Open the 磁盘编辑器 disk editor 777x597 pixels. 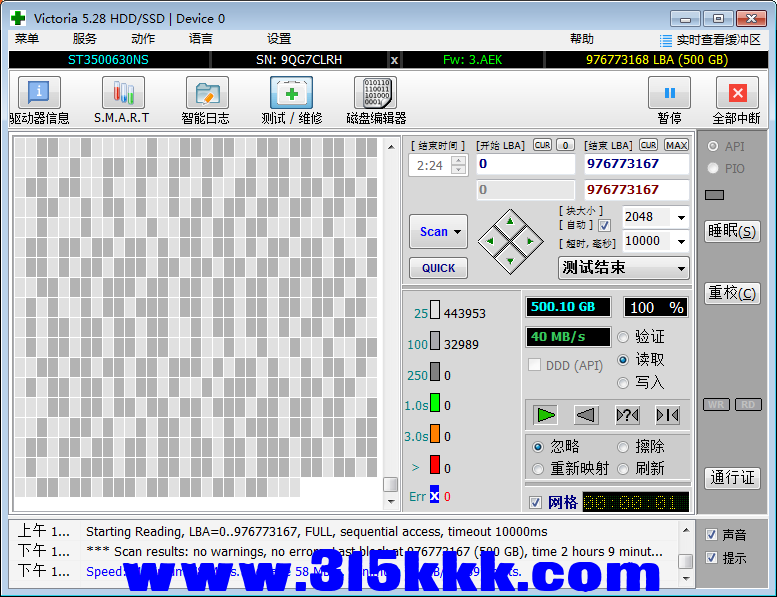(x=375, y=94)
